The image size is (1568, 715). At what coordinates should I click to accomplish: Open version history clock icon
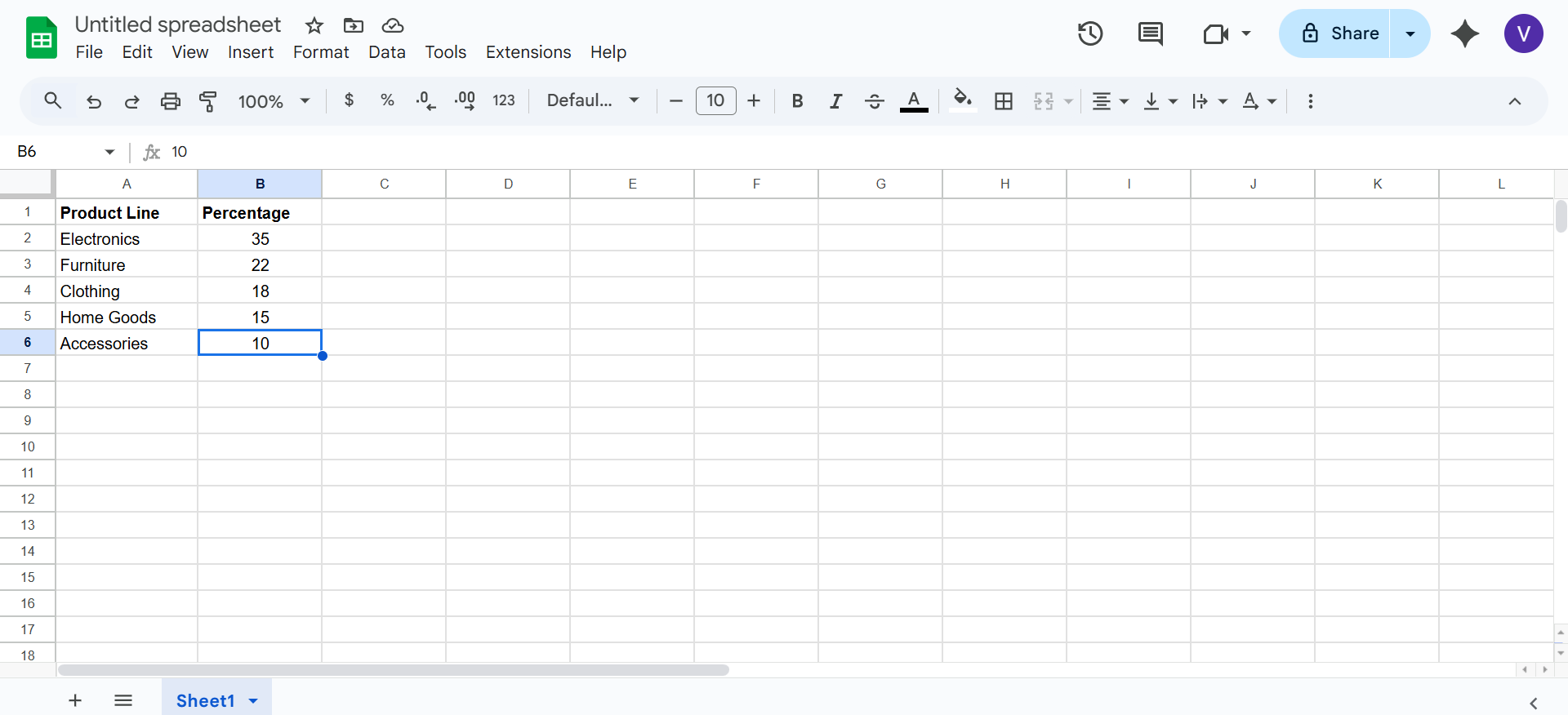point(1090,33)
